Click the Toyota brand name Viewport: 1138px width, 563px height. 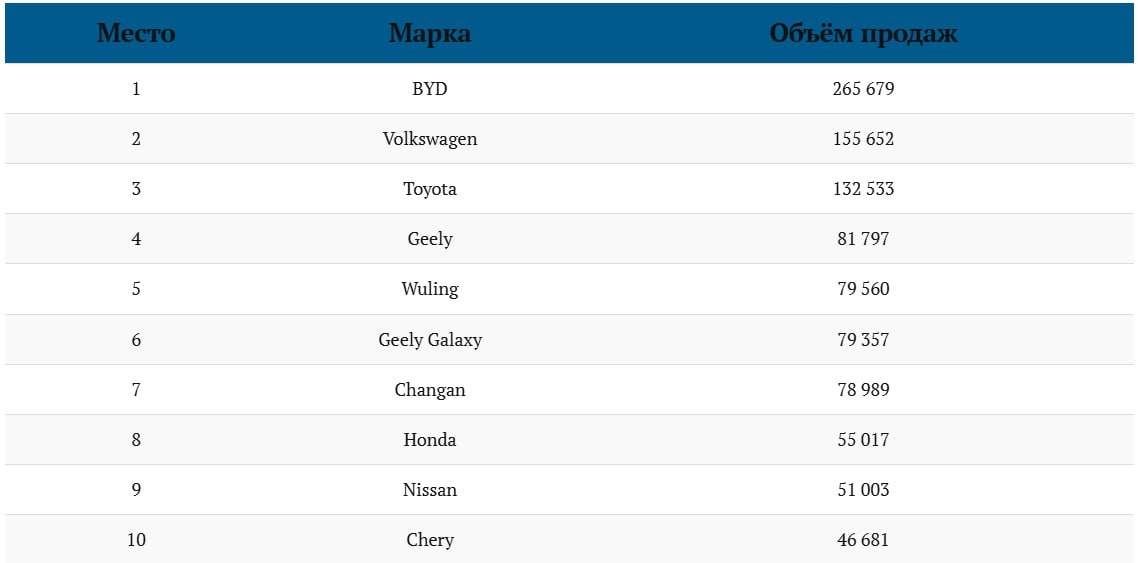(430, 189)
